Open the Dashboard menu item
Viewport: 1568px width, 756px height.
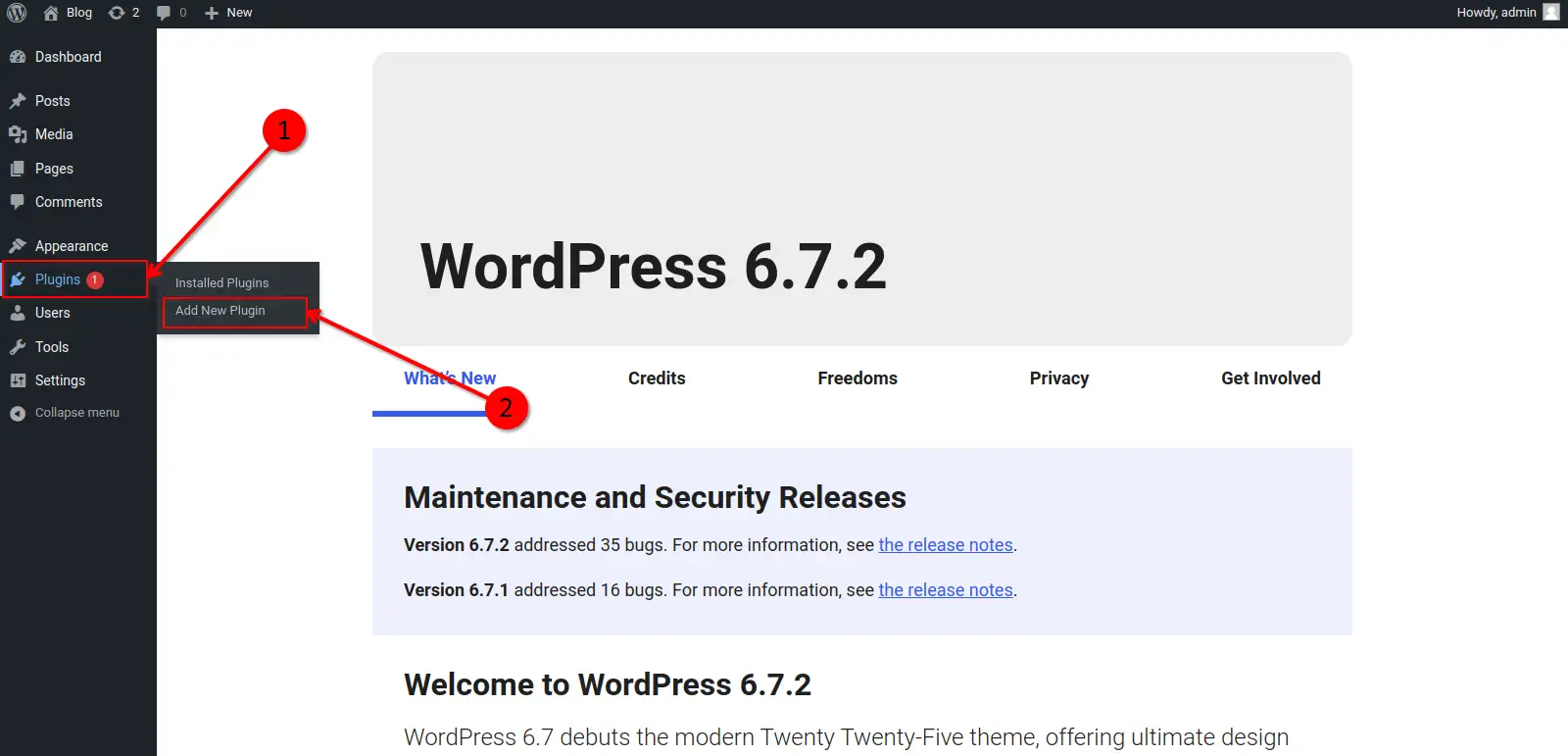[x=68, y=57]
